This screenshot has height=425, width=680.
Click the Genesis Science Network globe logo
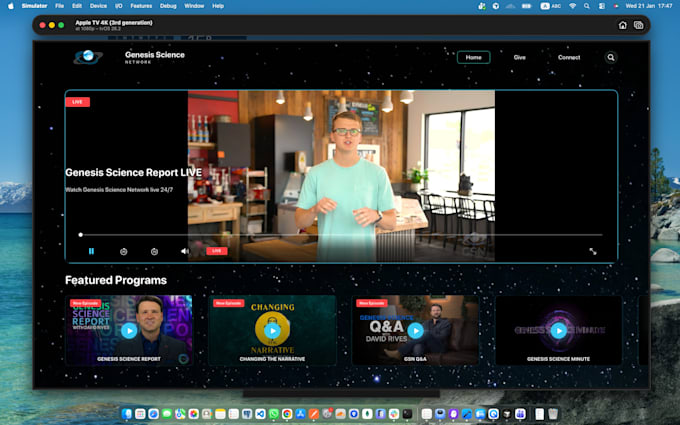point(88,57)
